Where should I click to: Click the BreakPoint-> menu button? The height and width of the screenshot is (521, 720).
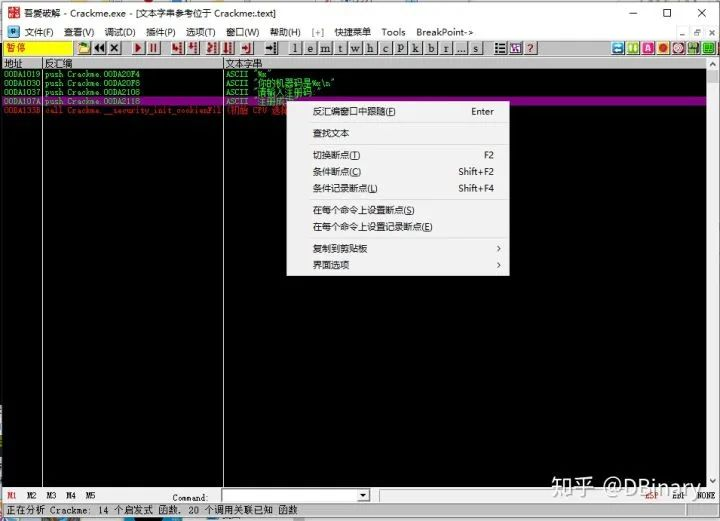[444, 32]
